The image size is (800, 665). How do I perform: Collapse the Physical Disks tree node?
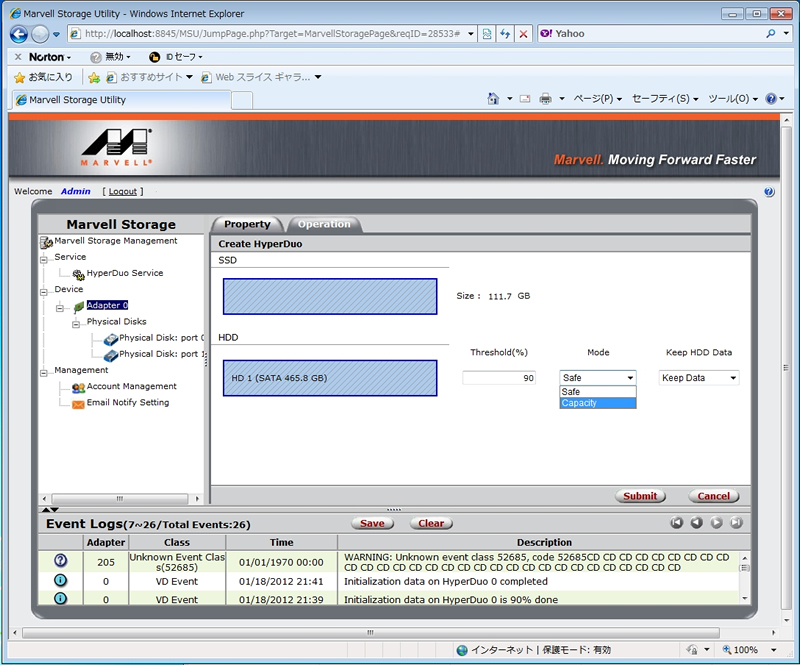point(76,323)
